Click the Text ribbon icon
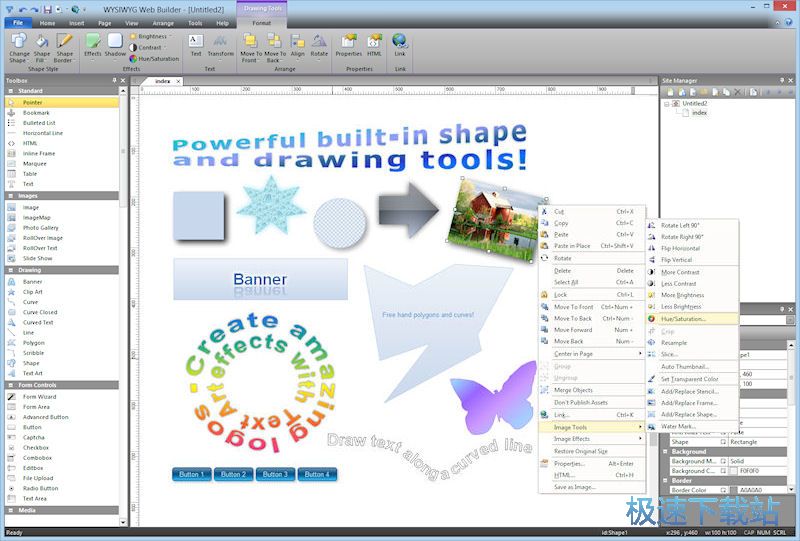 [x=196, y=46]
